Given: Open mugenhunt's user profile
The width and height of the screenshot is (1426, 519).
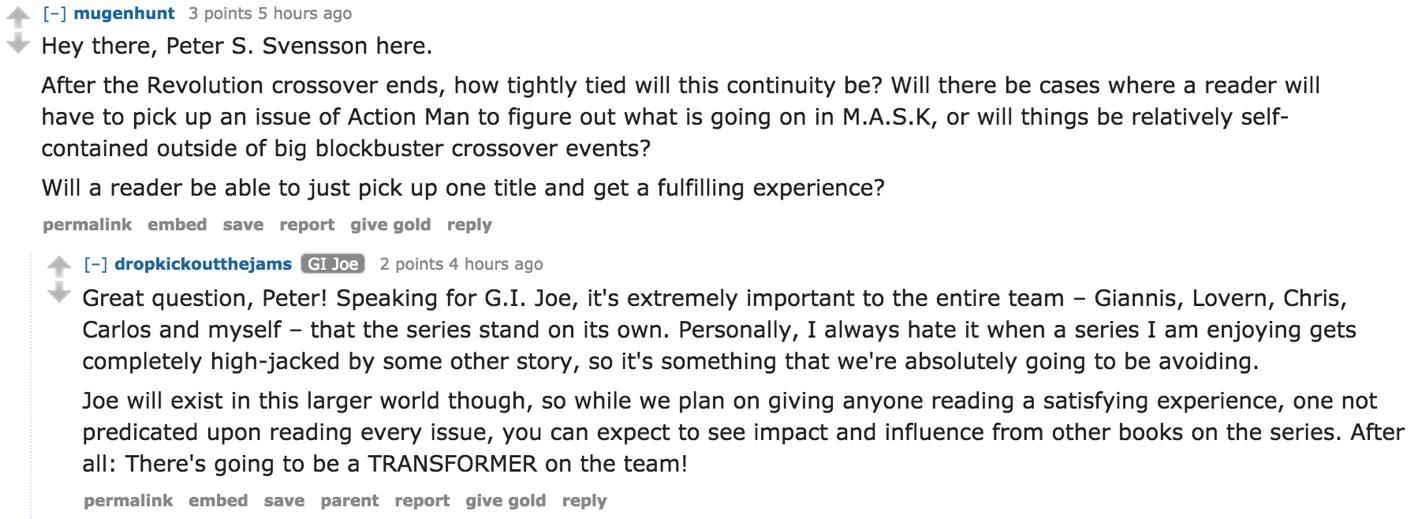Looking at the screenshot, I should 124,14.
